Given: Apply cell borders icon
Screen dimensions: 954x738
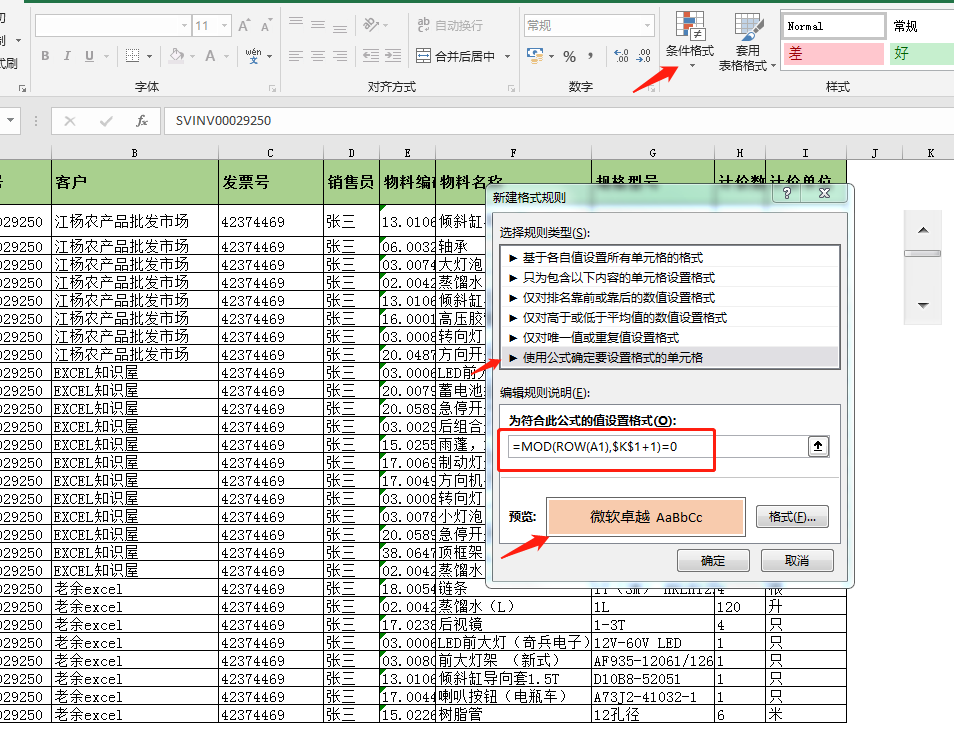Looking at the screenshot, I should tap(132, 56).
